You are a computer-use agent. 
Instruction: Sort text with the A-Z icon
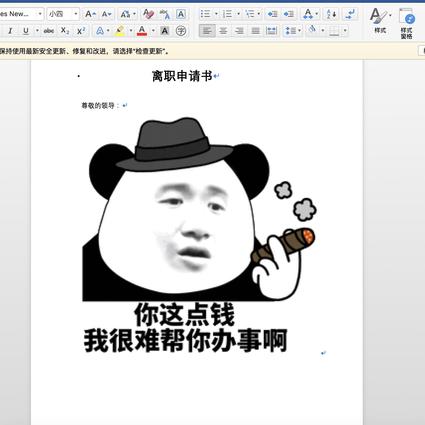coord(331,14)
